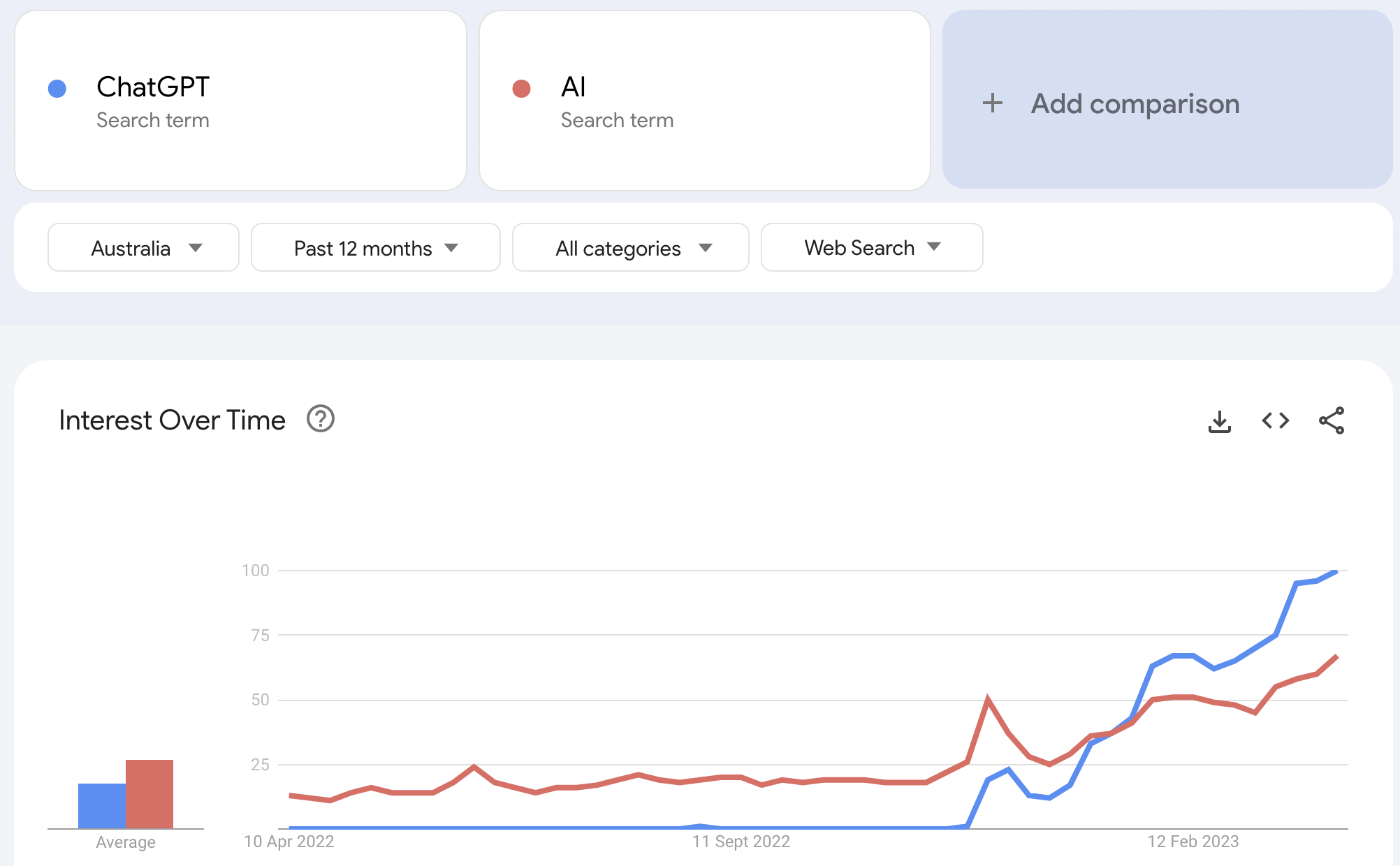Image resolution: width=1400 pixels, height=866 pixels.
Task: Click the 11 Sept 2022 axis label
Action: coord(741,842)
